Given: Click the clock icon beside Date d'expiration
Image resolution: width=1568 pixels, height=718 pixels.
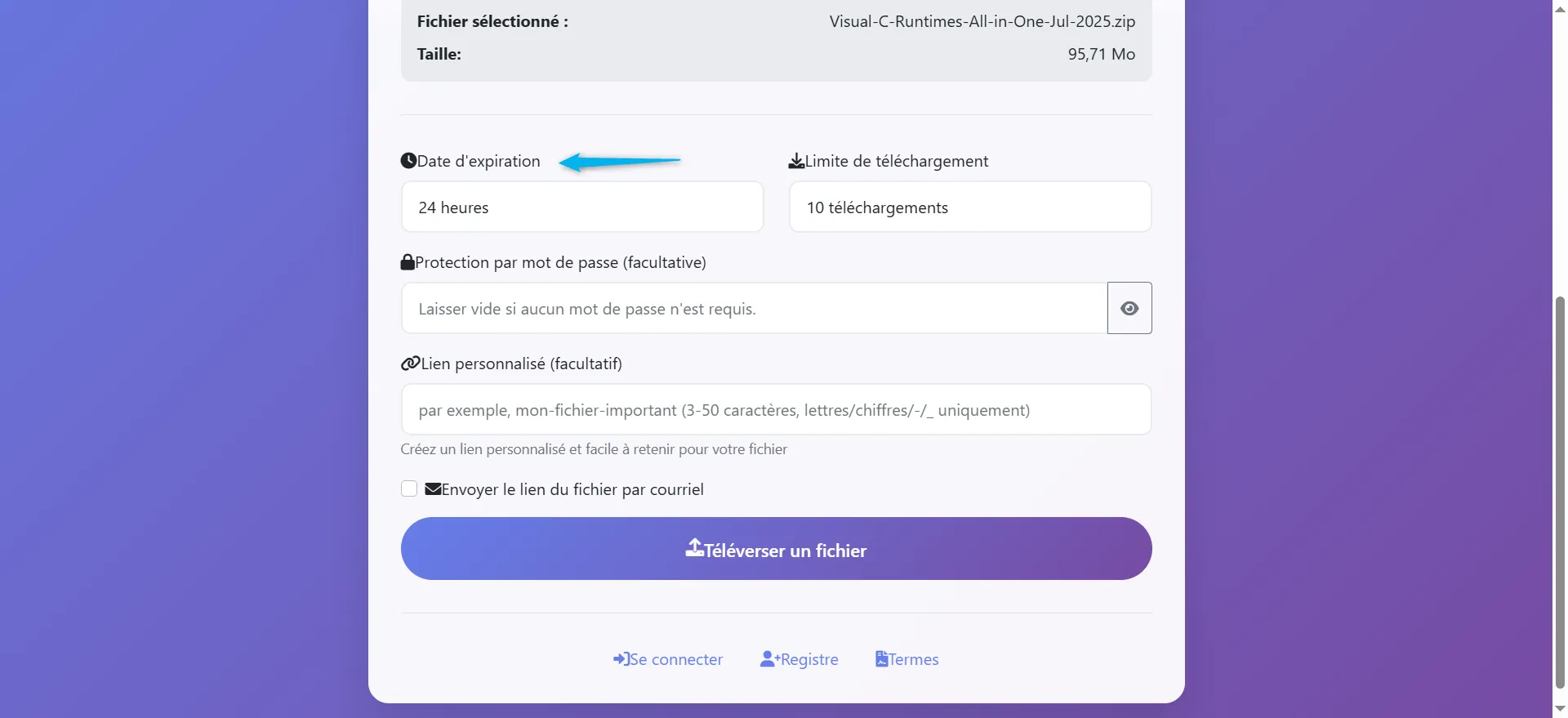Looking at the screenshot, I should pos(408,161).
